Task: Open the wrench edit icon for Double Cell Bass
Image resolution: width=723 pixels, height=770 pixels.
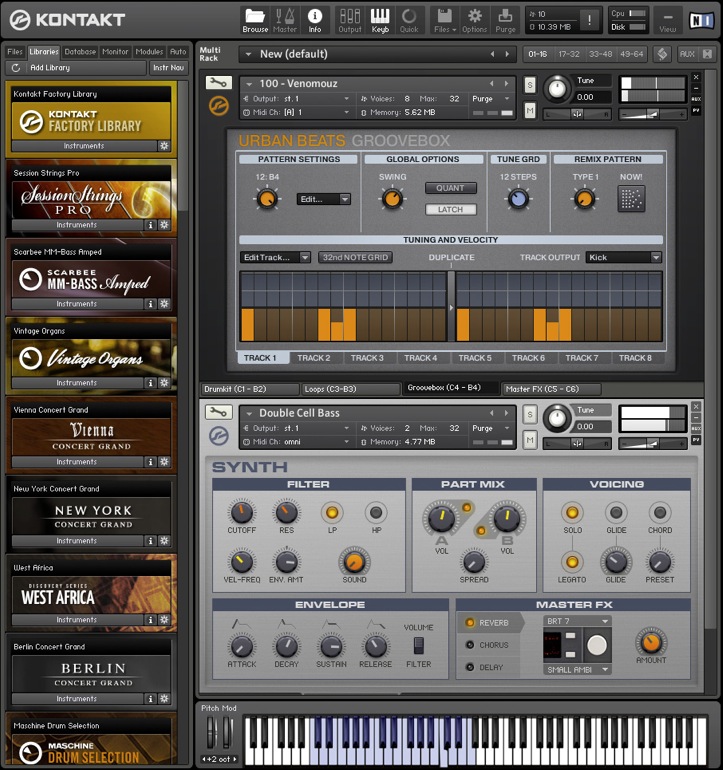Action: pyautogui.click(x=219, y=412)
